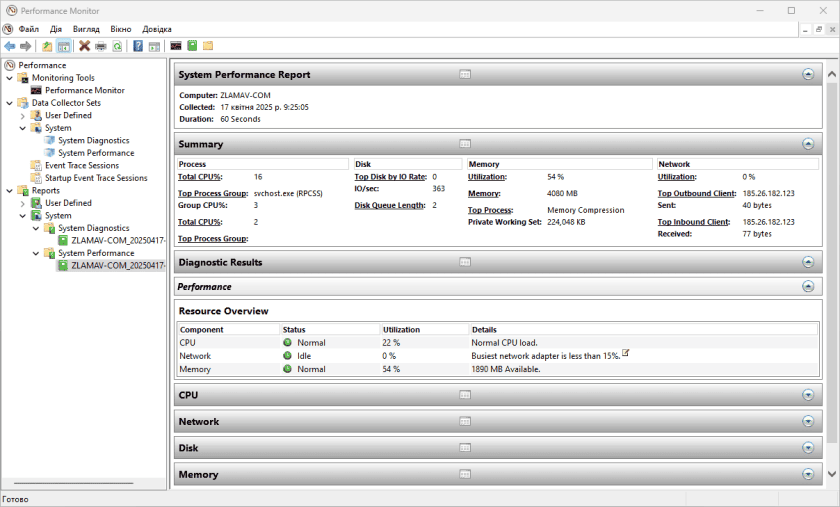The height and width of the screenshot is (507, 840).
Task: Click the red X Delete toolbar icon
Action: click(x=85, y=46)
